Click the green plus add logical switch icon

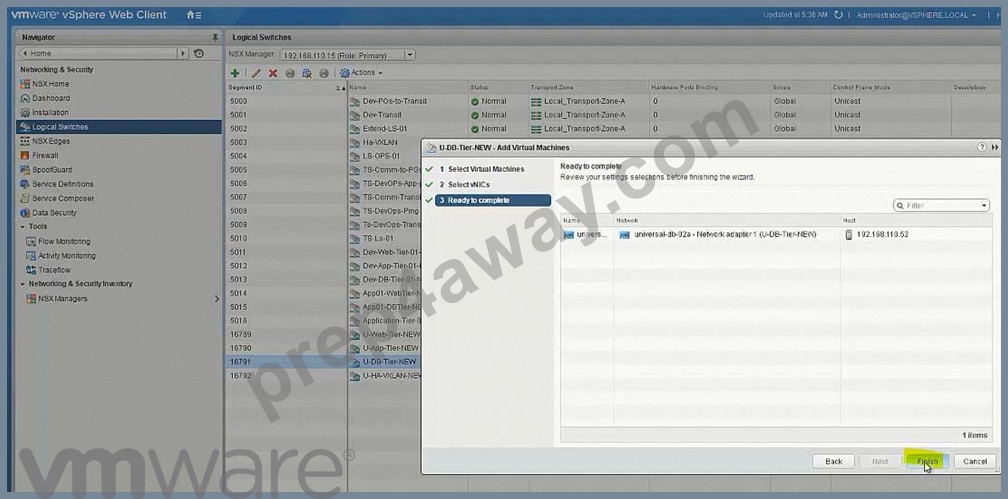[x=235, y=73]
